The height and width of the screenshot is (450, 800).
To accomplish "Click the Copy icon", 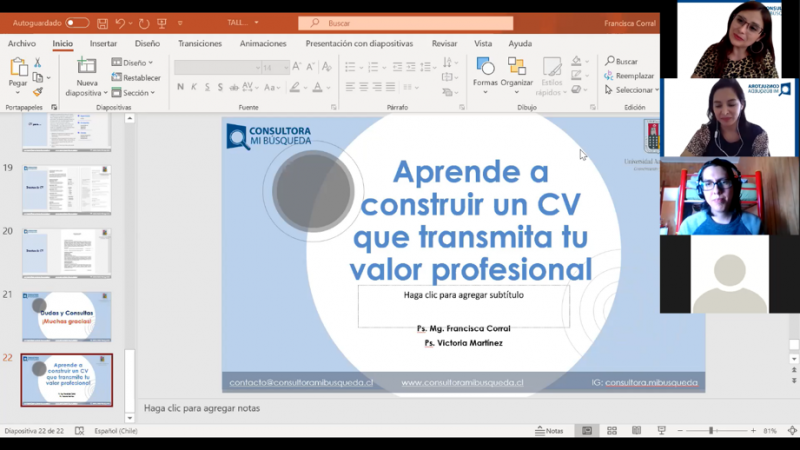I will point(38,78).
